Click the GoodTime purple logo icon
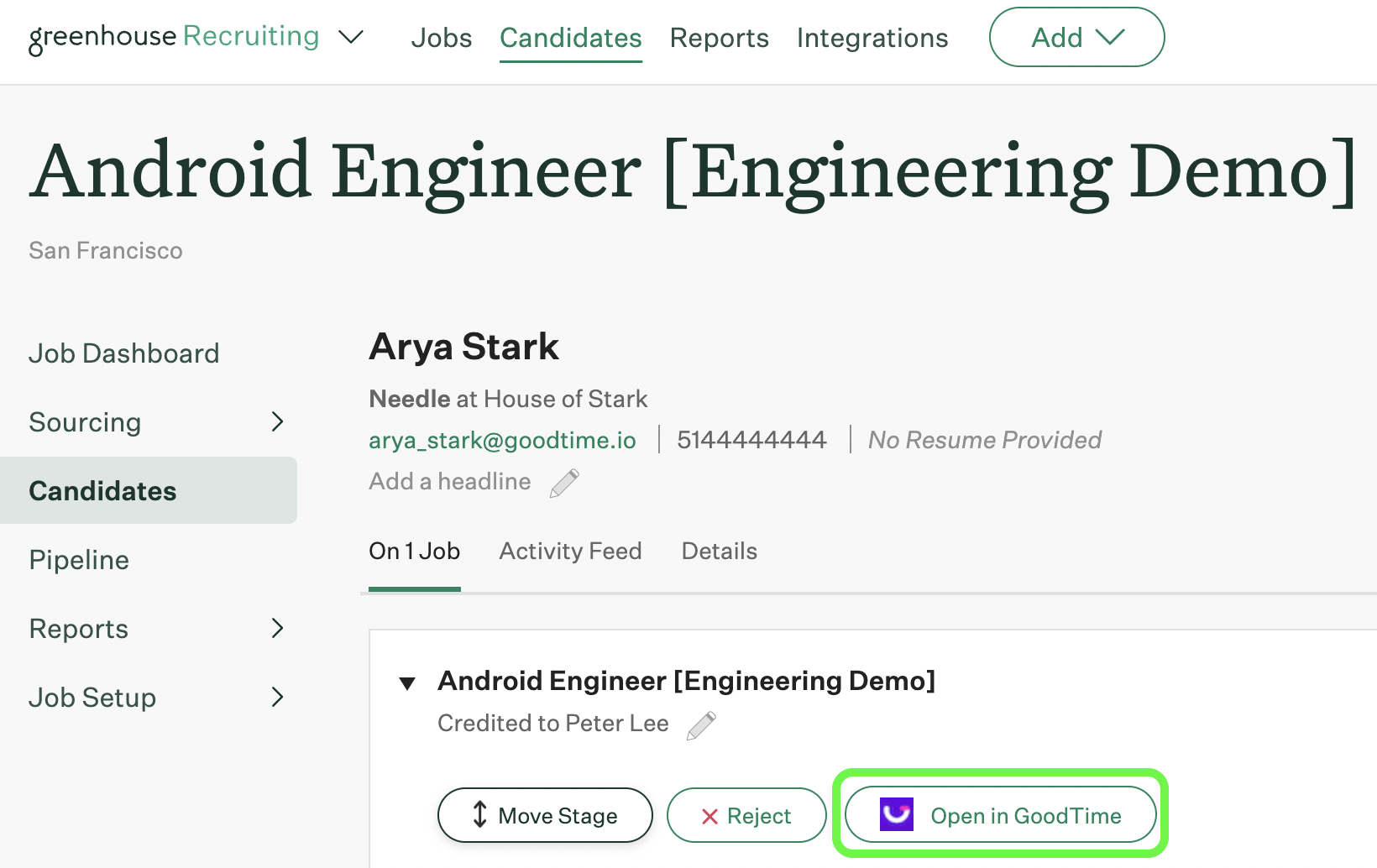1377x868 pixels. coord(896,815)
